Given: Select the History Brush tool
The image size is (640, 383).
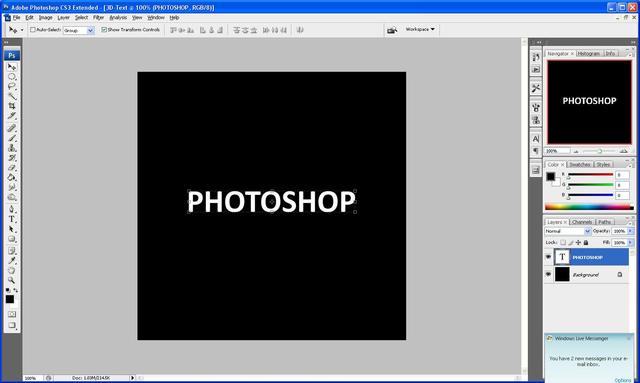Looking at the screenshot, I should (12, 158).
